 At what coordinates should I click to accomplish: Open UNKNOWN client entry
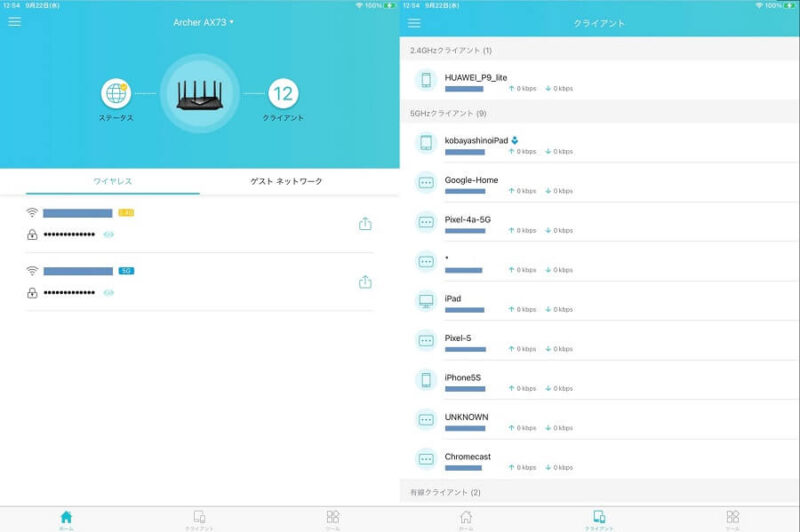click(x=599, y=420)
